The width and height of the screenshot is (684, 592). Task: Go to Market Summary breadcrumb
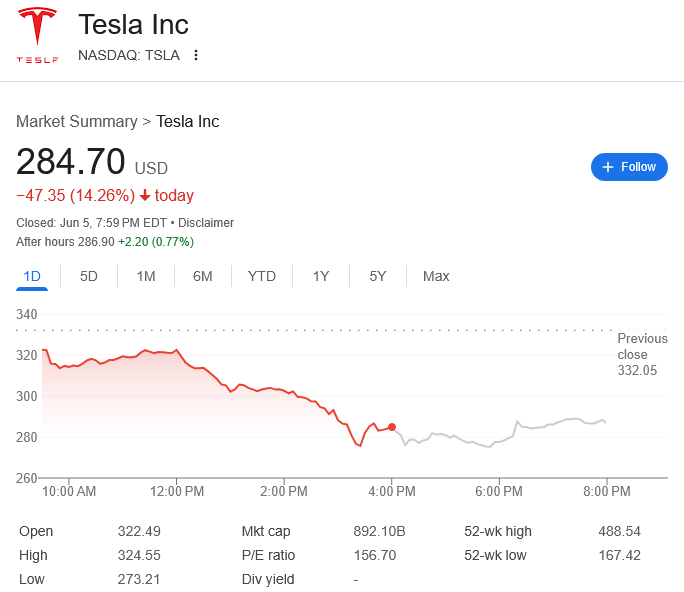click(x=76, y=121)
